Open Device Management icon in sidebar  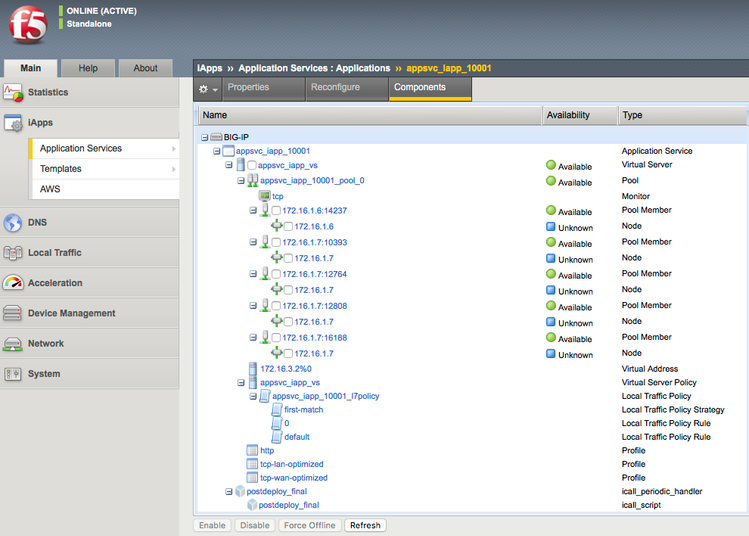pos(13,313)
